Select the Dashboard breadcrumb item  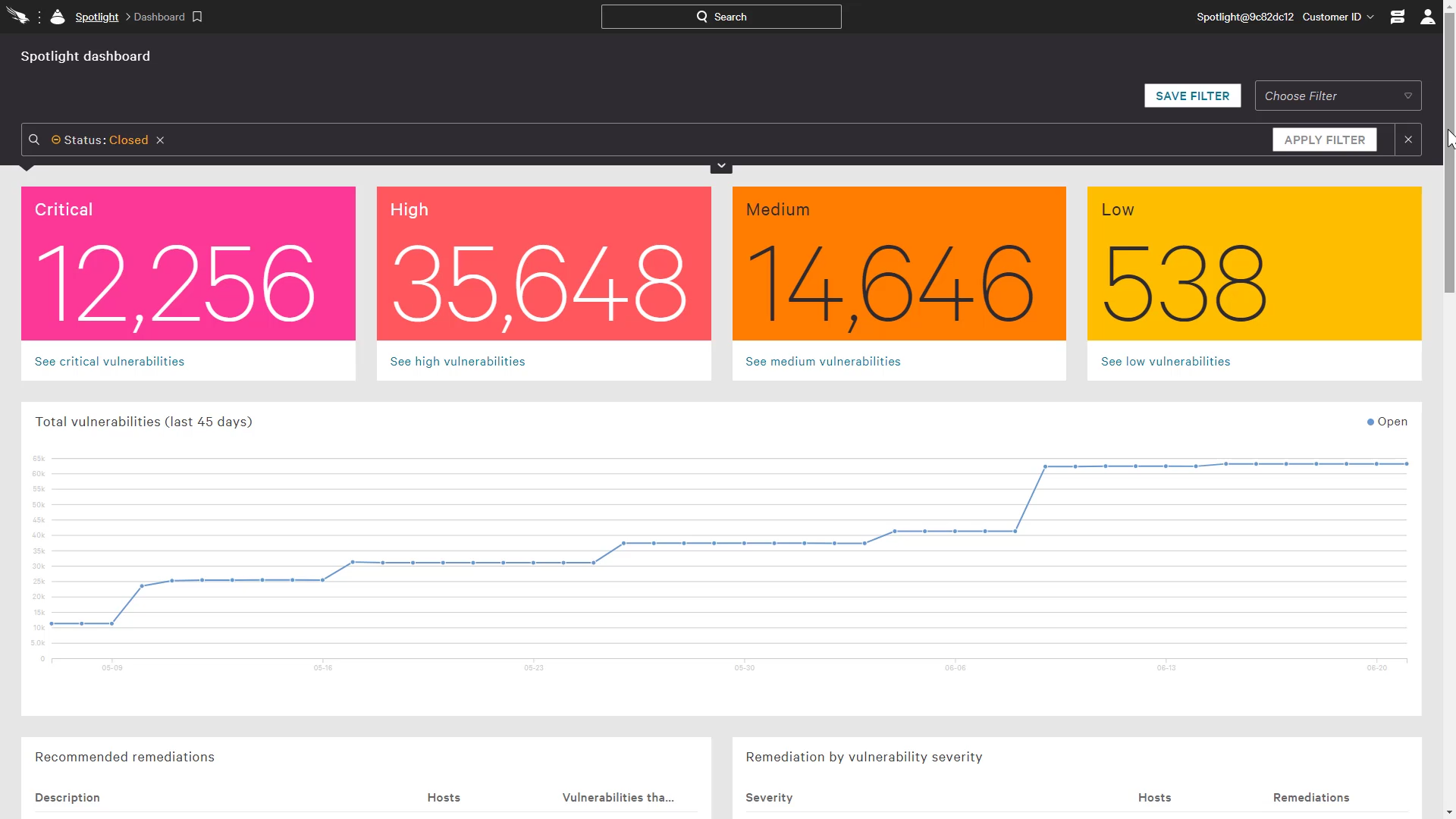pos(159,17)
